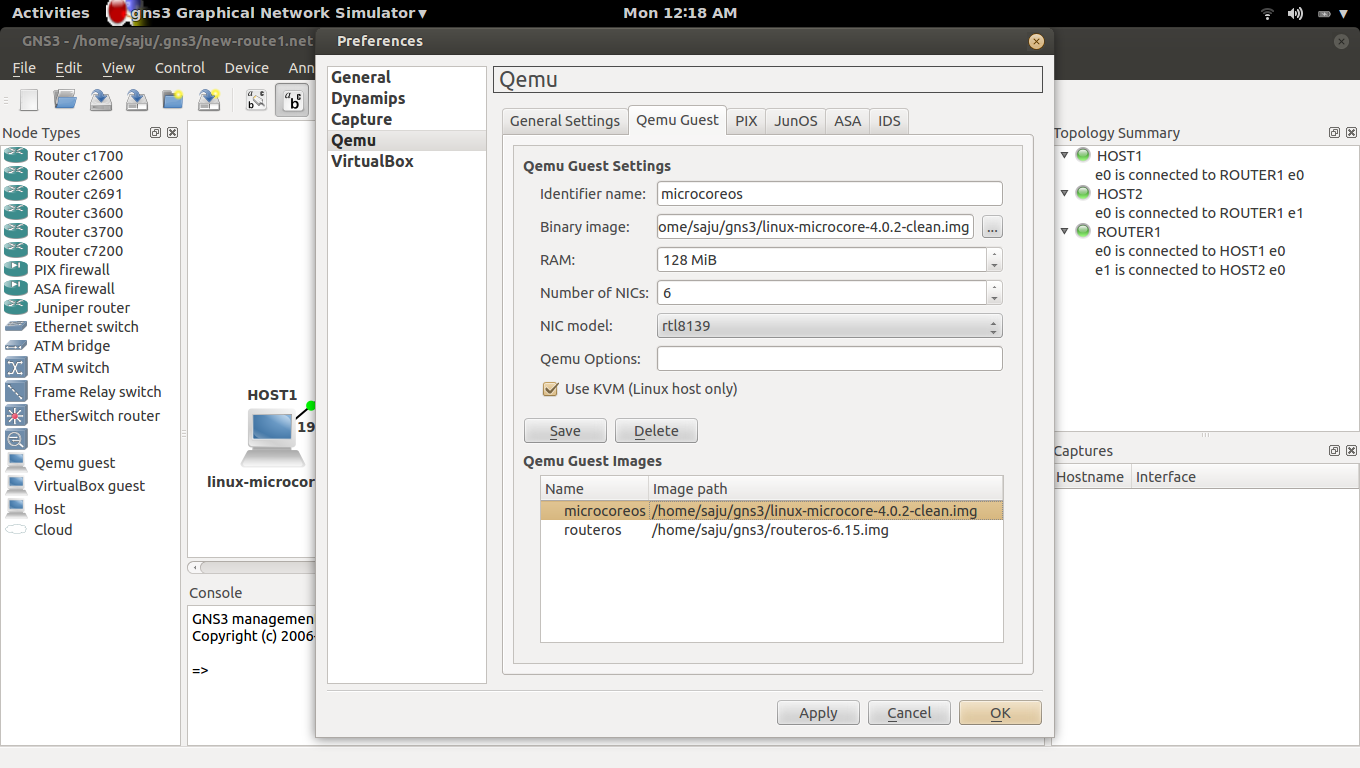
Task: Click the Cancel button
Action: 909,713
